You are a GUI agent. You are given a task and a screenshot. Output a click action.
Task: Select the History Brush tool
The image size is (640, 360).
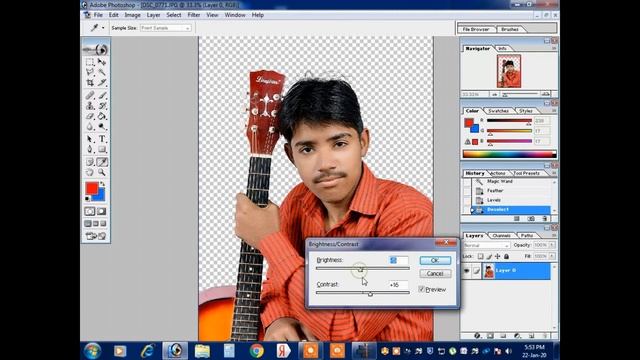(x=102, y=106)
